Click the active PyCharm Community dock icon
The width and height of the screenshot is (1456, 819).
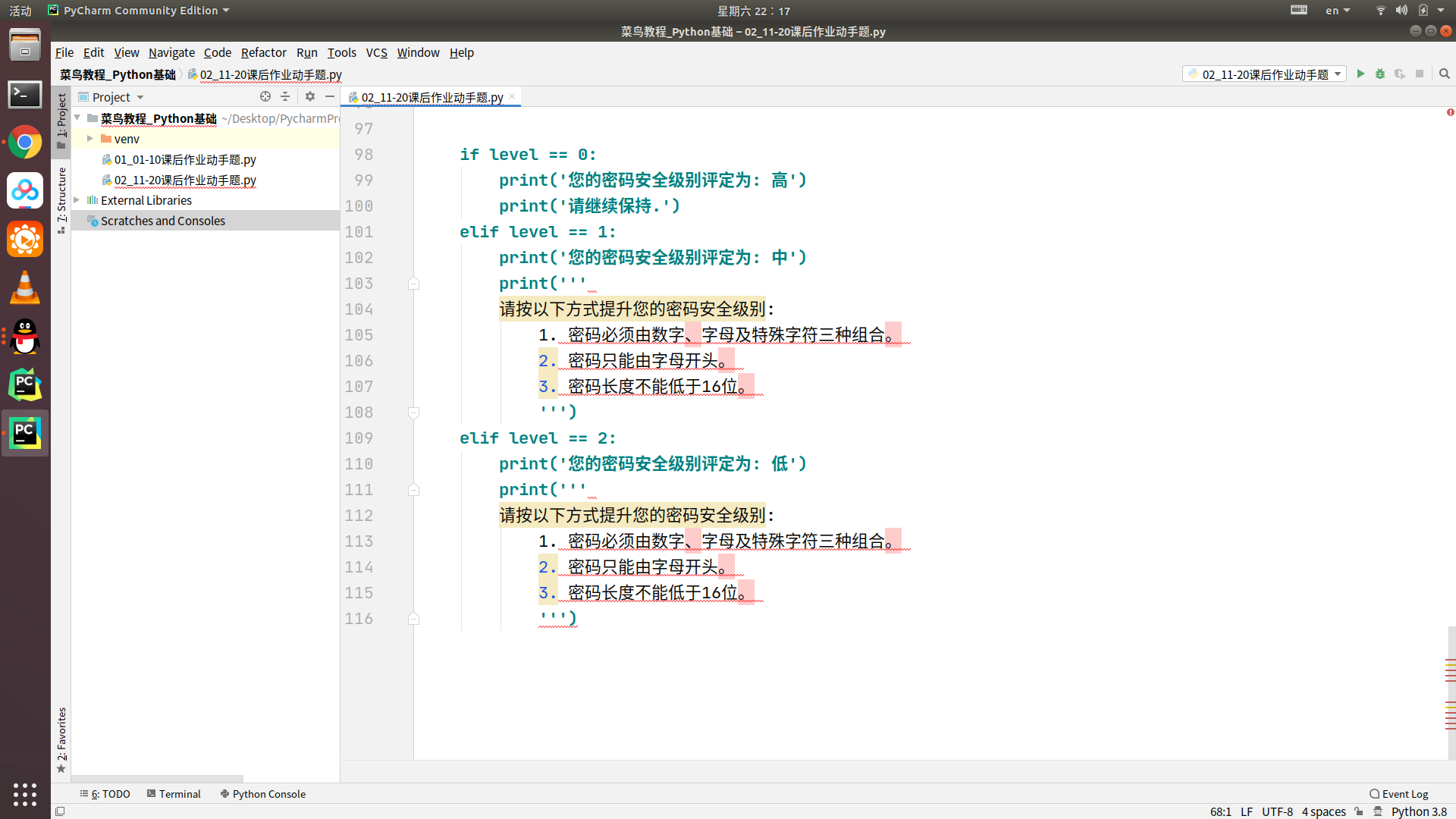coord(25,433)
